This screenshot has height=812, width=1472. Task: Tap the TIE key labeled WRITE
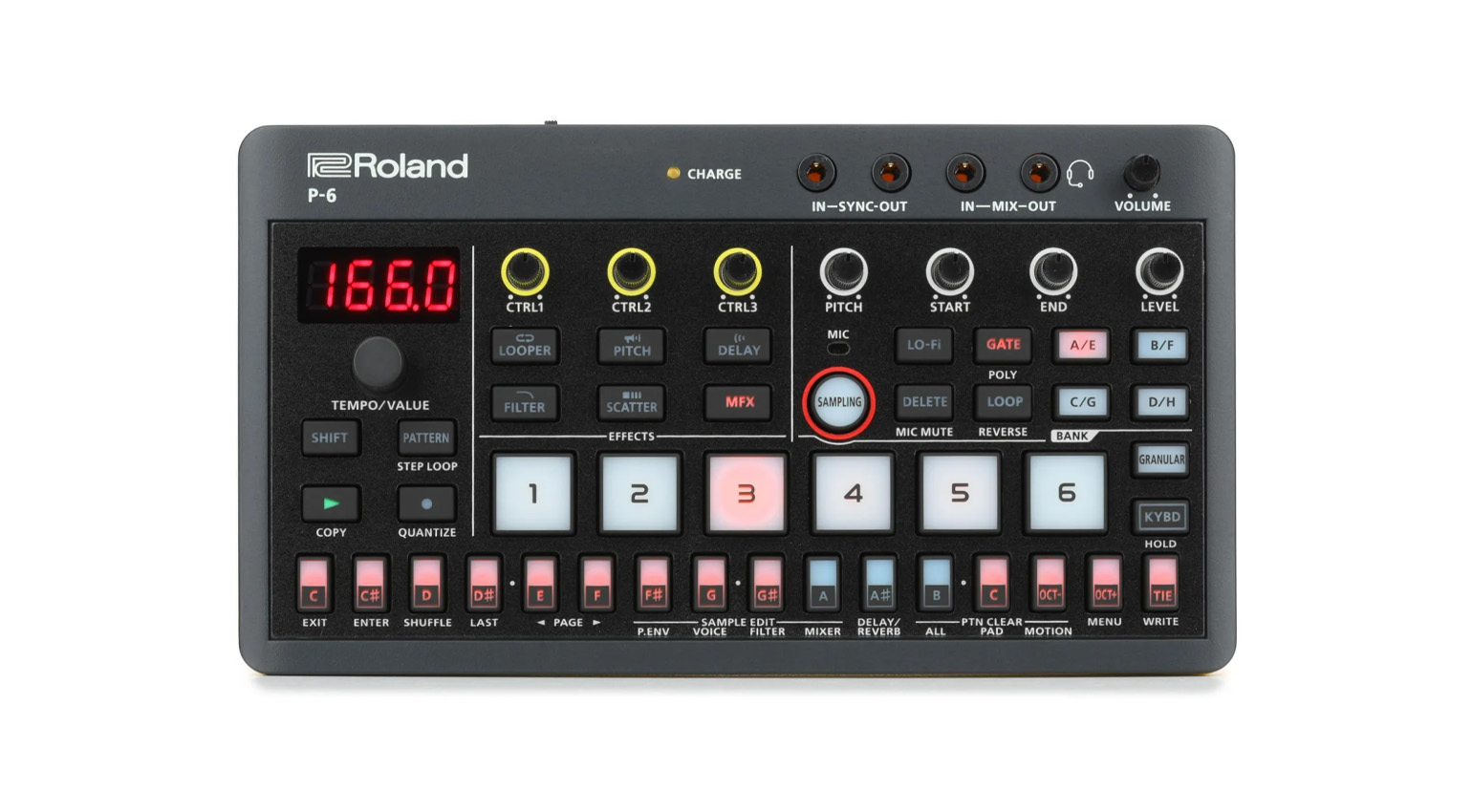[1162, 583]
